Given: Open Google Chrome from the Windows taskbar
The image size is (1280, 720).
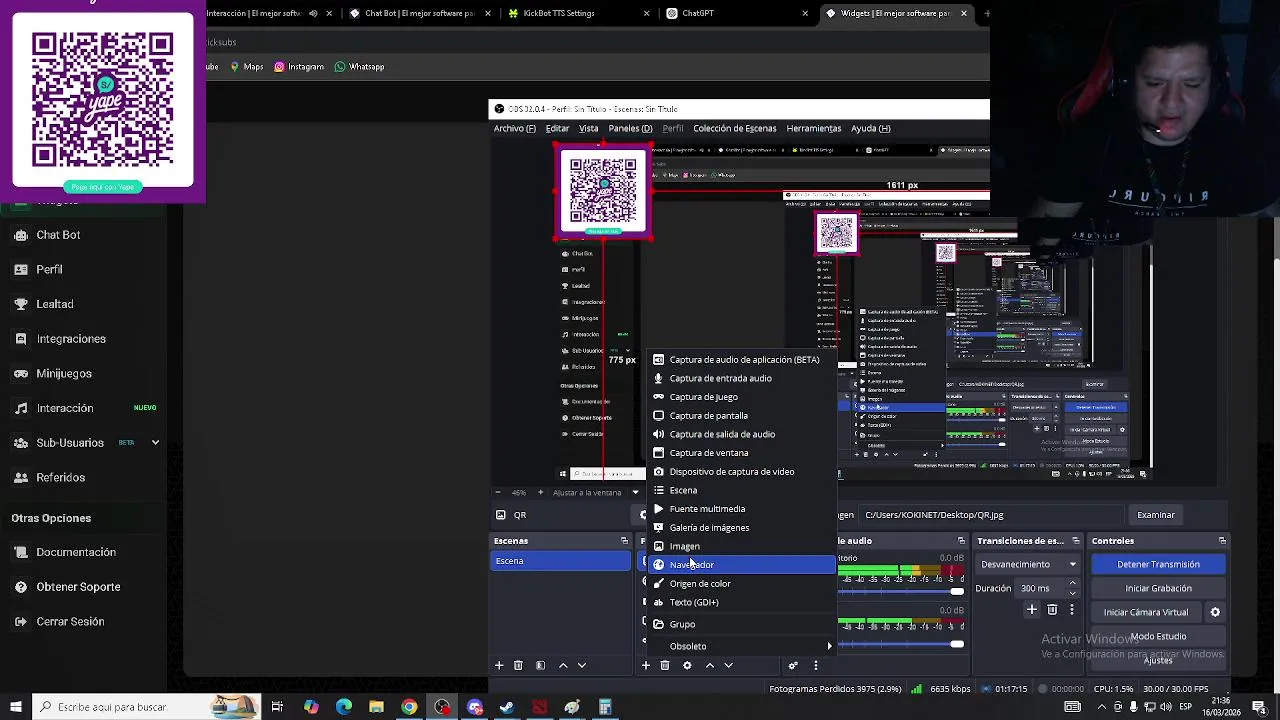Looking at the screenshot, I should coord(409,707).
